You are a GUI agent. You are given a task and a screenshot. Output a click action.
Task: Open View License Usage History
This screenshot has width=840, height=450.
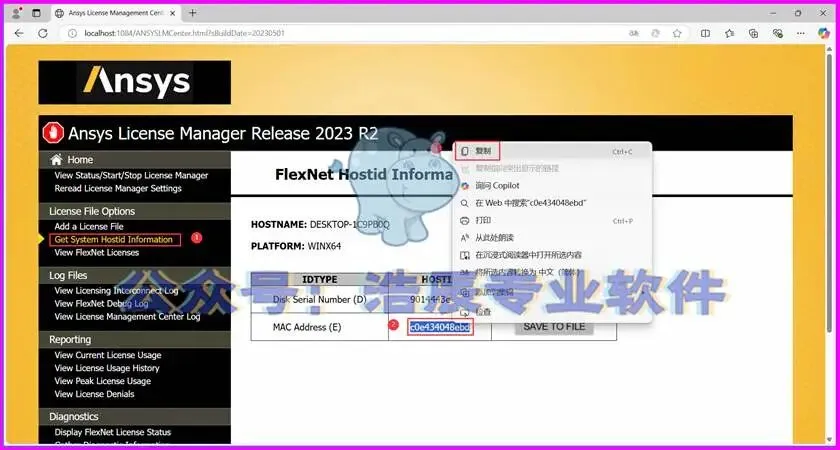(x=107, y=368)
